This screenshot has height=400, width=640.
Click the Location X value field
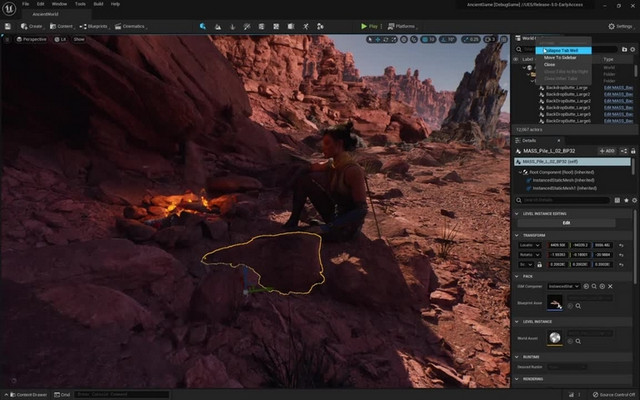tap(558, 245)
